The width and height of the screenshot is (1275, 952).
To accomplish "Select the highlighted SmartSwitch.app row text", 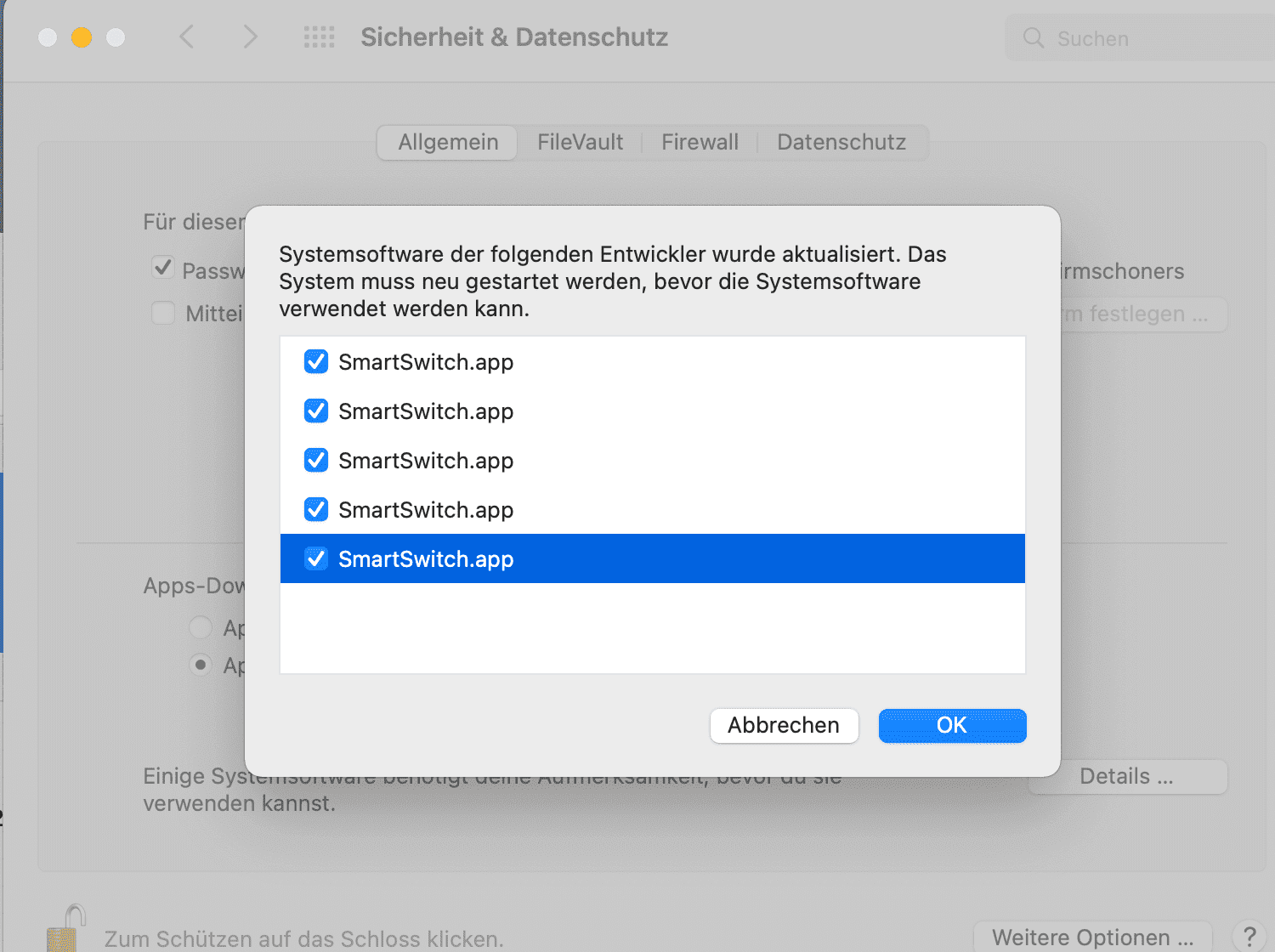I will point(426,558).
